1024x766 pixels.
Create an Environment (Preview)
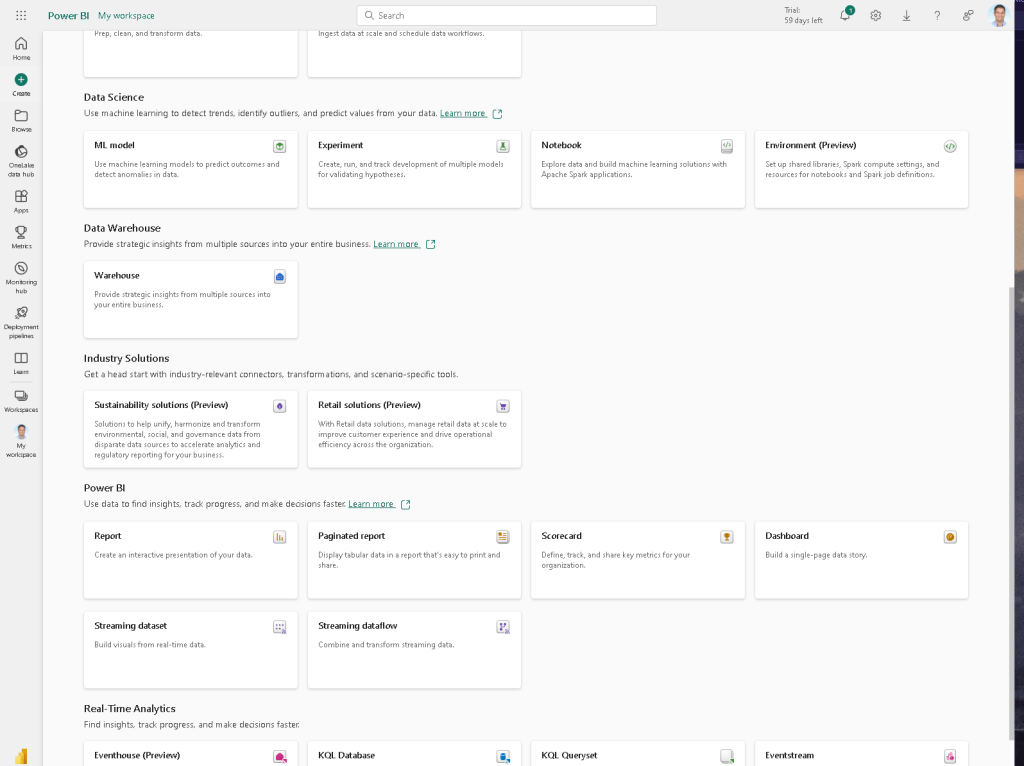tap(861, 170)
